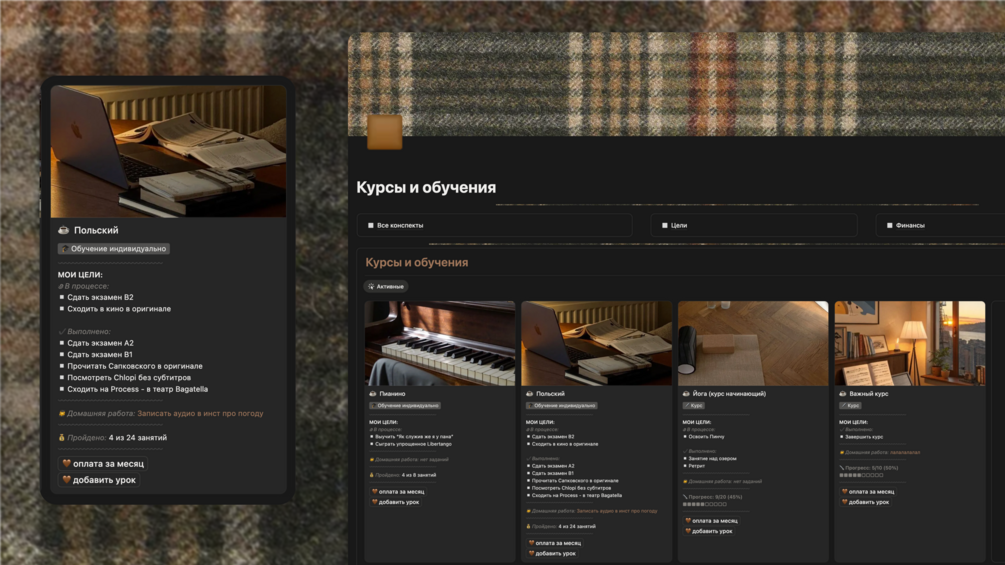Click the Обучение индивидуально tag on the enlarged card

[113, 249]
